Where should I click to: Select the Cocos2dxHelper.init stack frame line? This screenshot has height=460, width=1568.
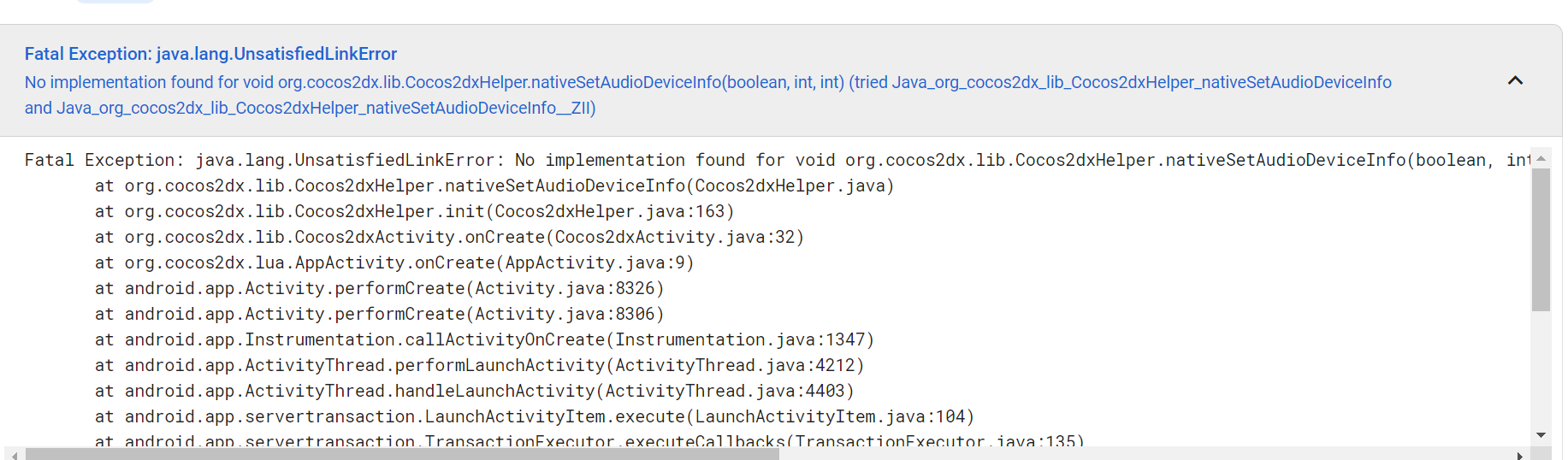pos(414,211)
